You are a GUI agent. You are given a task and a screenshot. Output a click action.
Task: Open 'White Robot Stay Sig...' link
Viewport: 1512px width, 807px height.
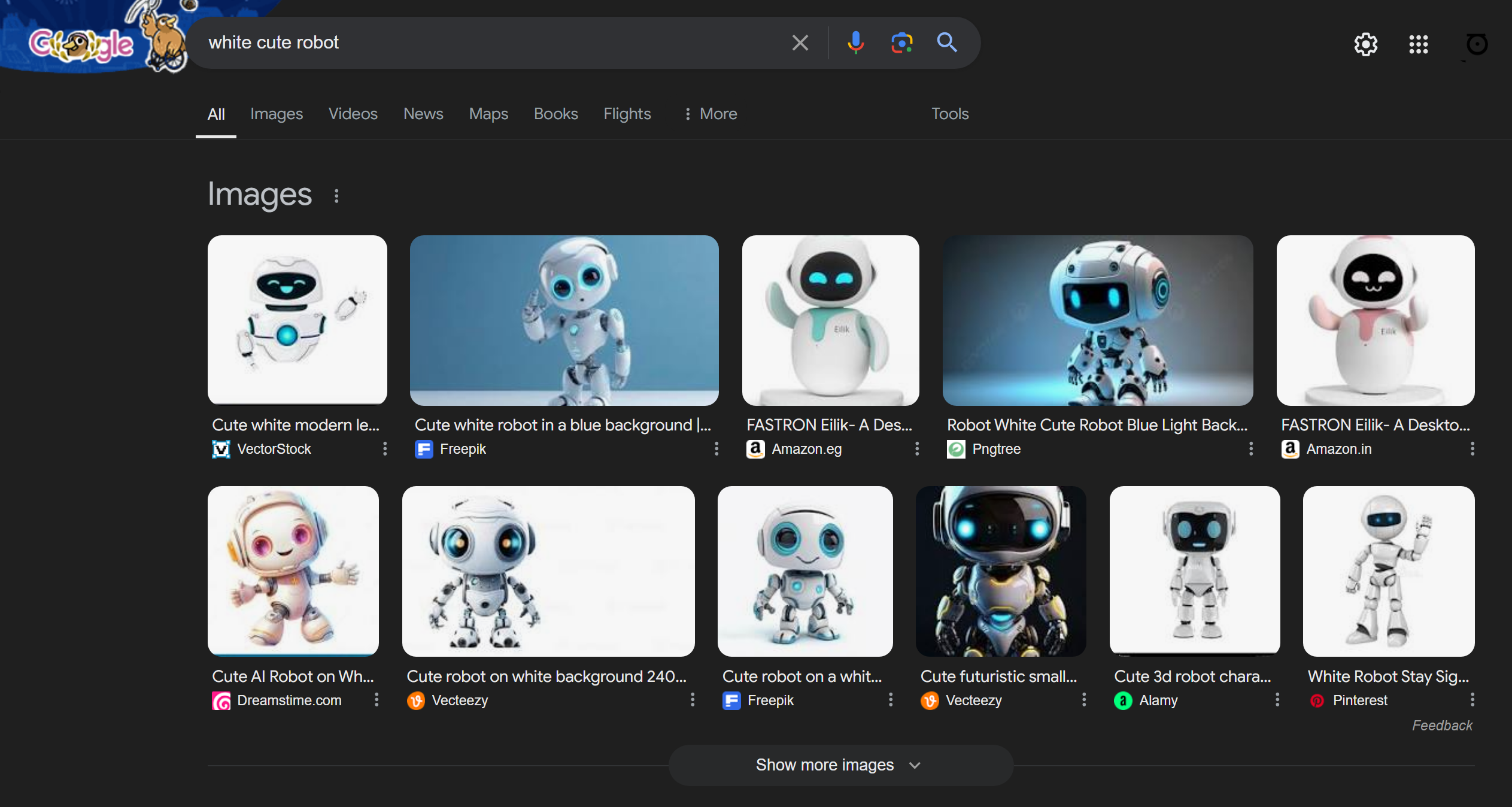[x=1389, y=676]
